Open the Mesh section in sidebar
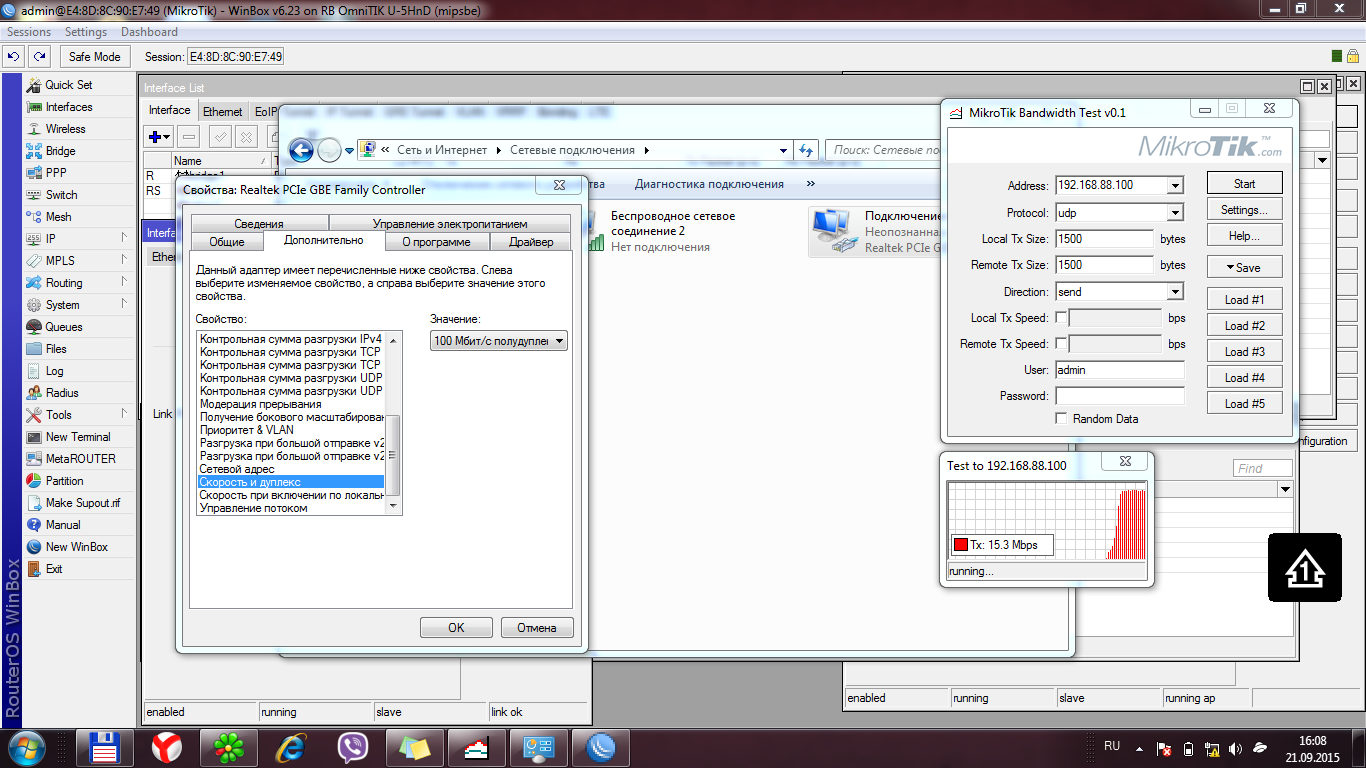The height and width of the screenshot is (768, 1366). coord(58,217)
